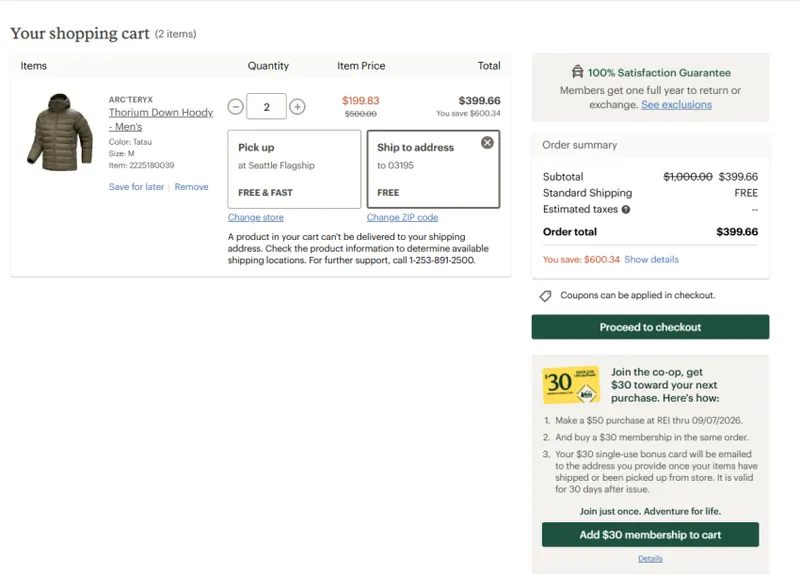Click the Size: M text

[121, 154]
